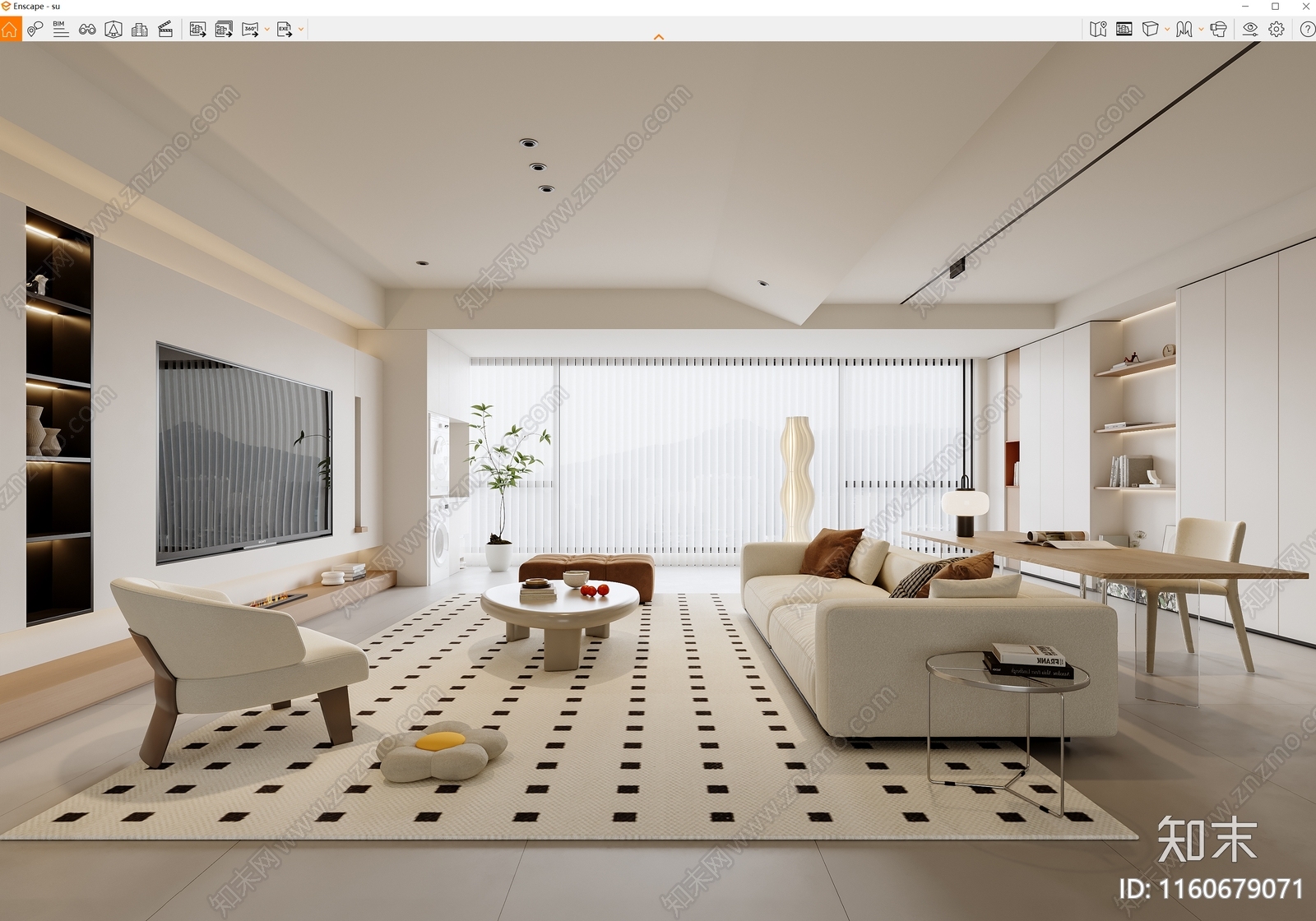Minimize the Enscape window

pos(1245,7)
